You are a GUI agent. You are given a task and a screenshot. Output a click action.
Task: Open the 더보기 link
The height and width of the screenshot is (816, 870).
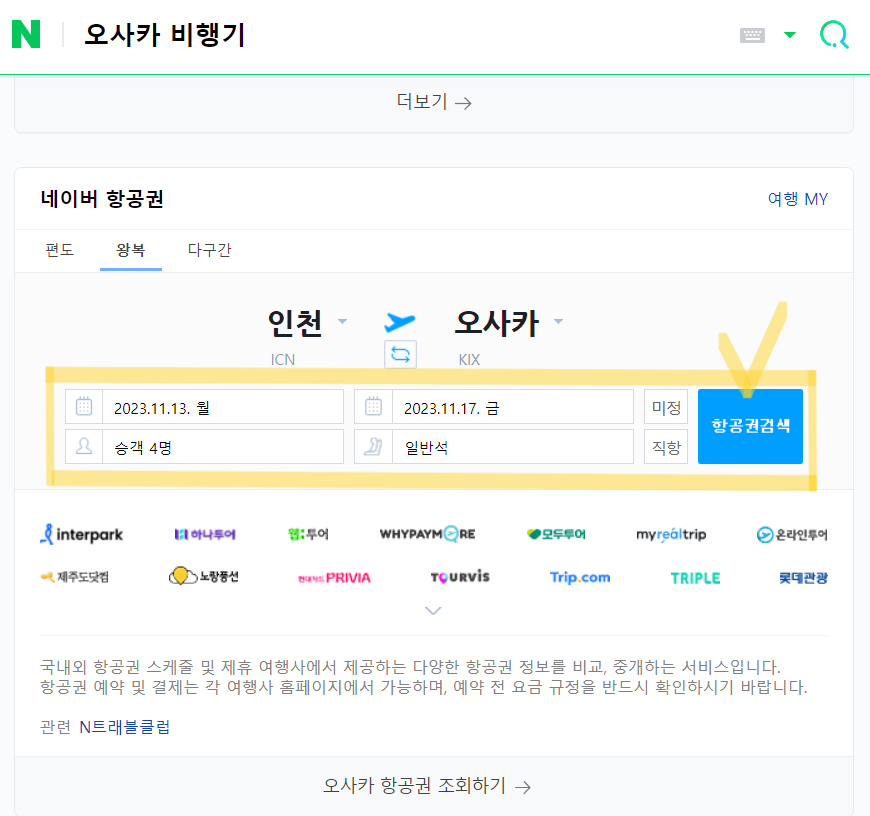434,102
